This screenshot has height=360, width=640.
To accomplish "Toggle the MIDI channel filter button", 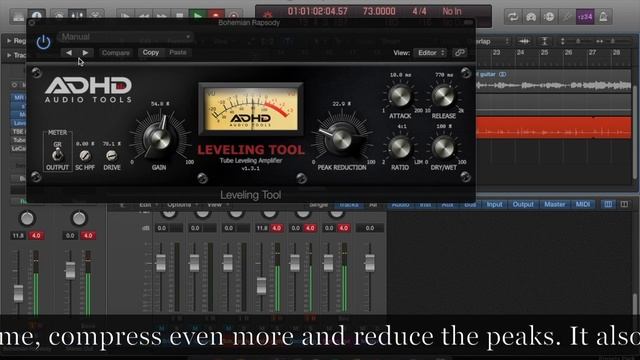I will point(582,204).
